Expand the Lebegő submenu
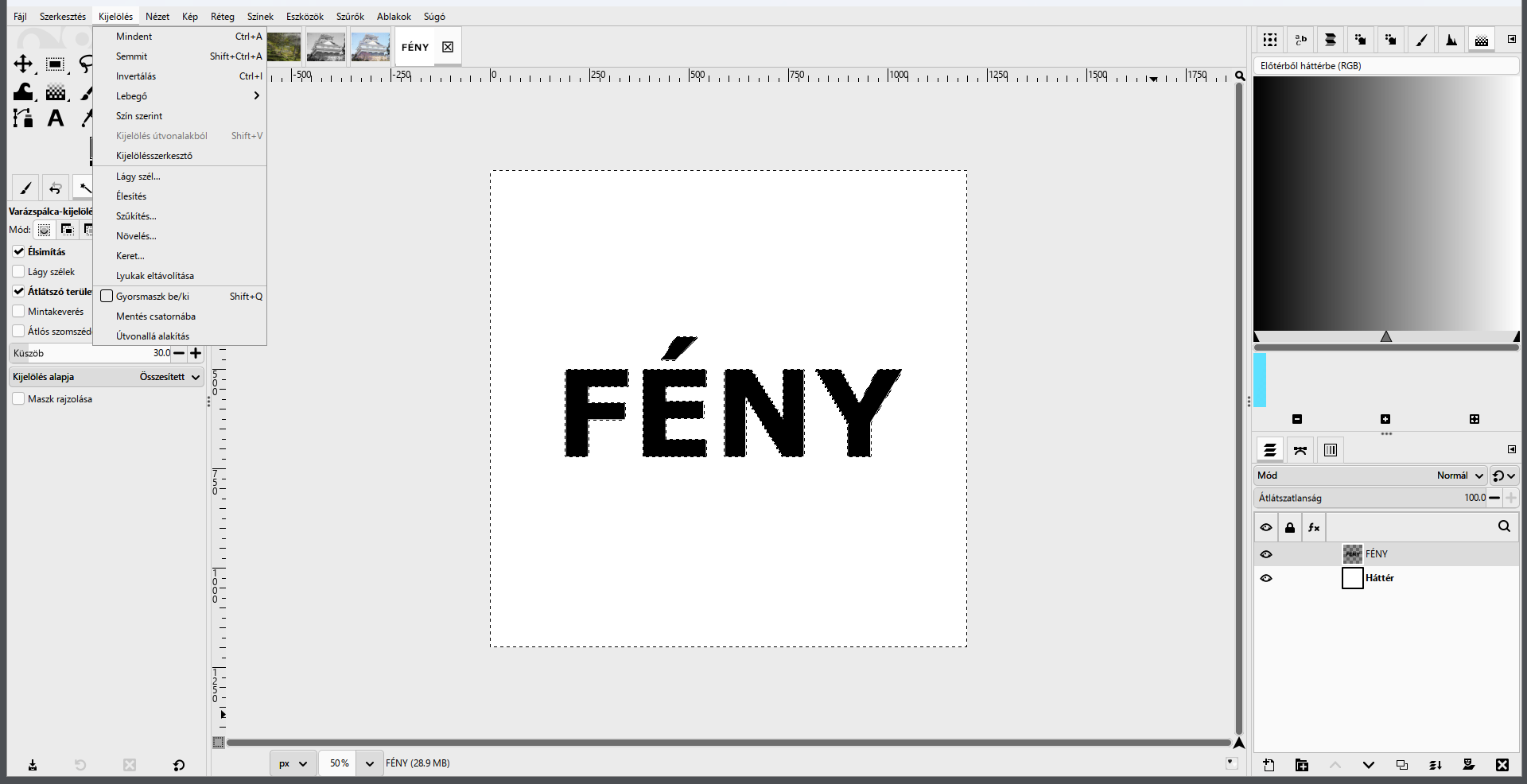Image resolution: width=1527 pixels, height=784 pixels. pyautogui.click(x=180, y=96)
